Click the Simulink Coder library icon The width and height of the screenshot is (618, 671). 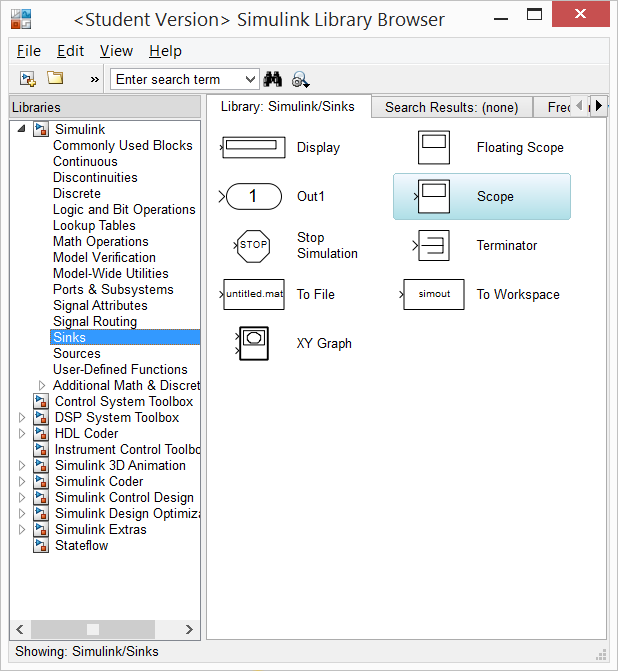click(41, 481)
